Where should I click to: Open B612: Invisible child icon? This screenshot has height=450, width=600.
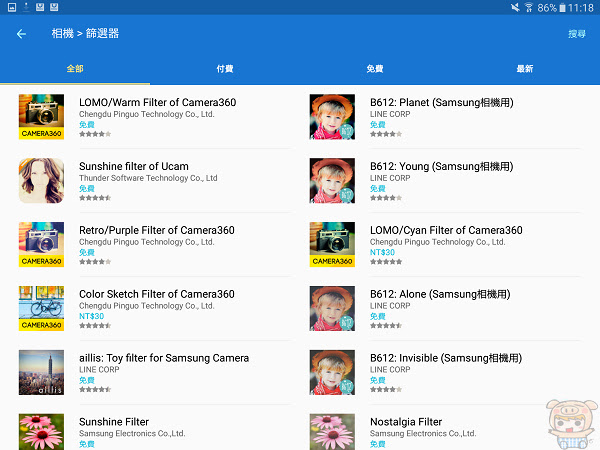pos(332,372)
